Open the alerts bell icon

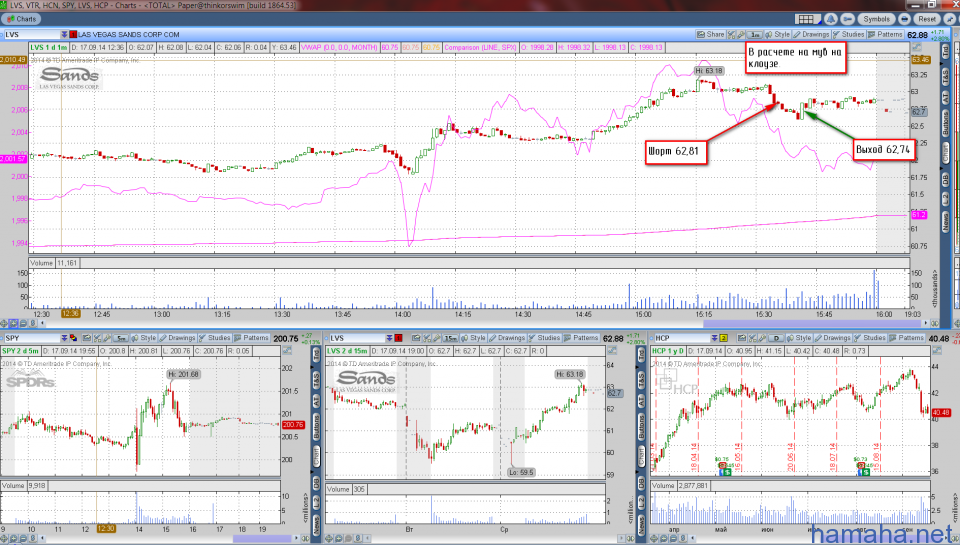(x=831, y=19)
